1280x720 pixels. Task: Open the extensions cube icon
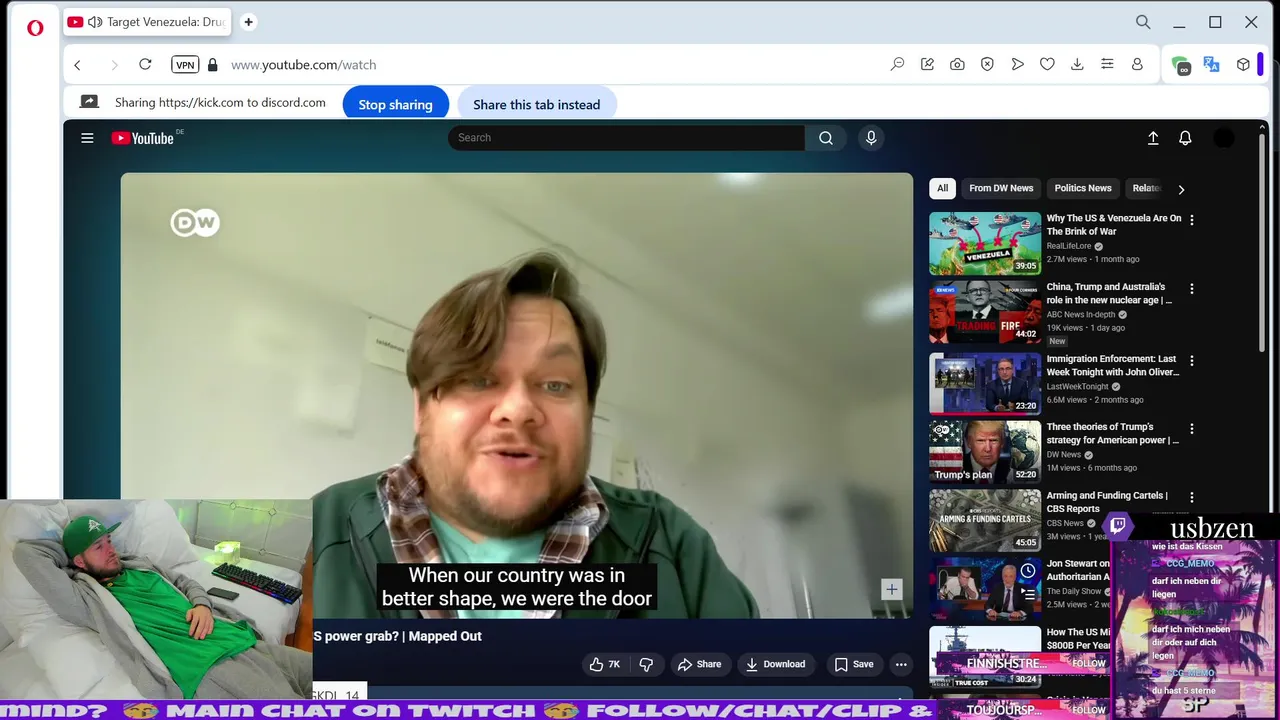click(x=1243, y=64)
